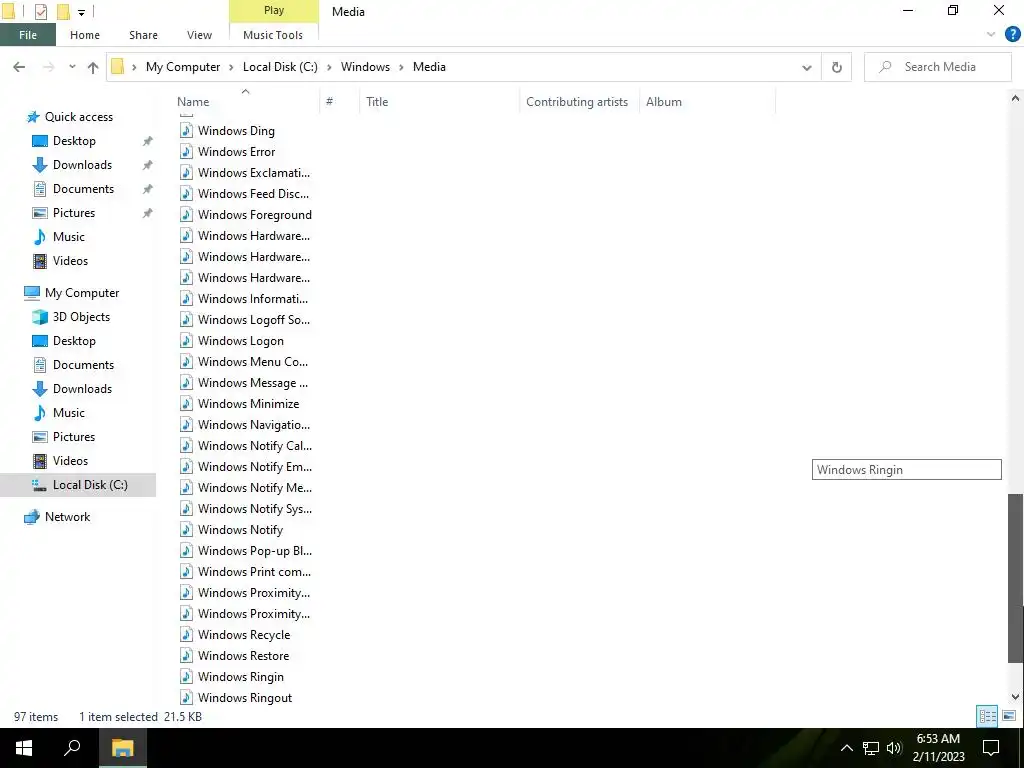Open pinned Downloads under Quick access

click(82, 165)
